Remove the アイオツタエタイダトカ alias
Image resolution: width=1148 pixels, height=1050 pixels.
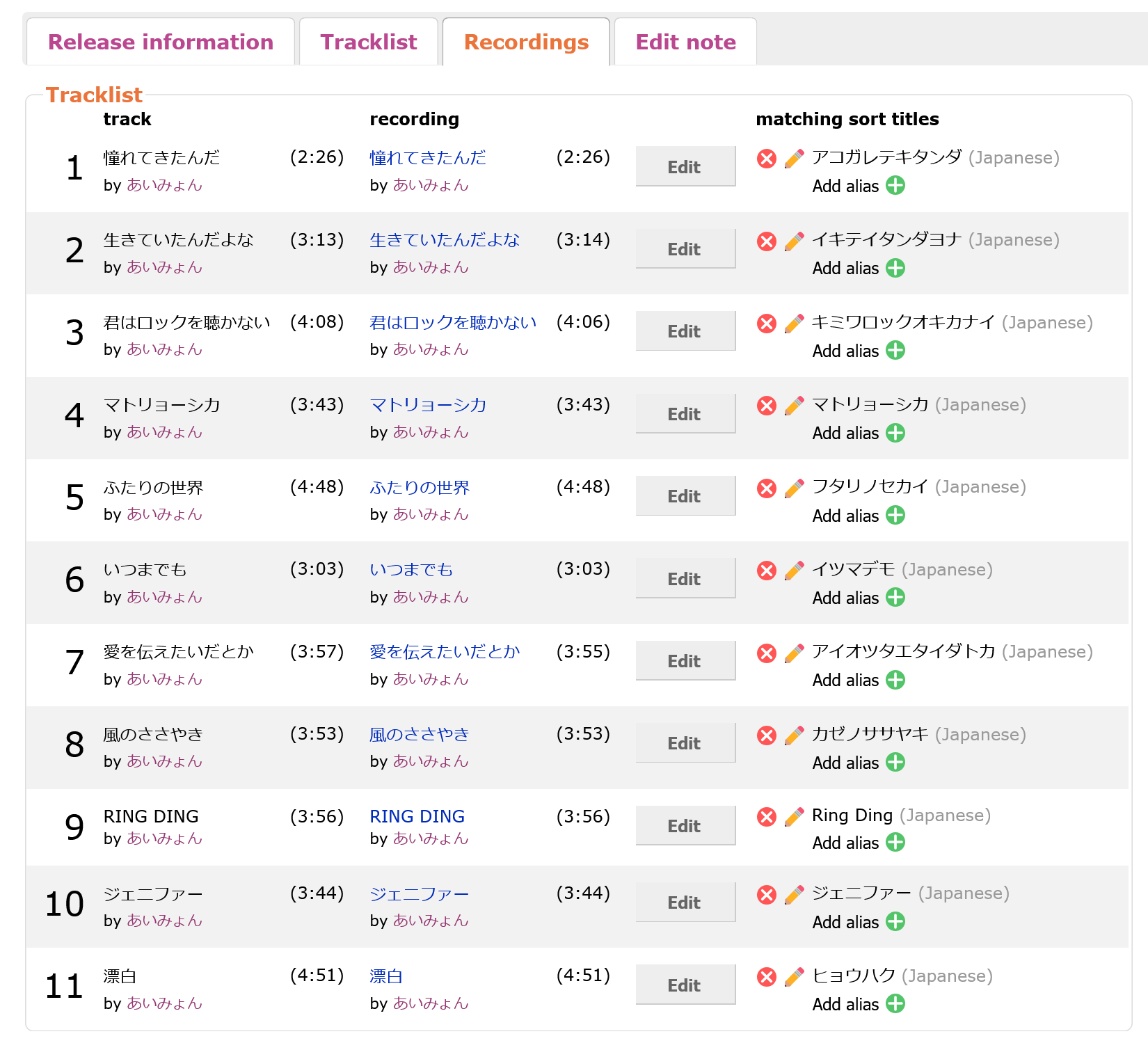(x=766, y=653)
